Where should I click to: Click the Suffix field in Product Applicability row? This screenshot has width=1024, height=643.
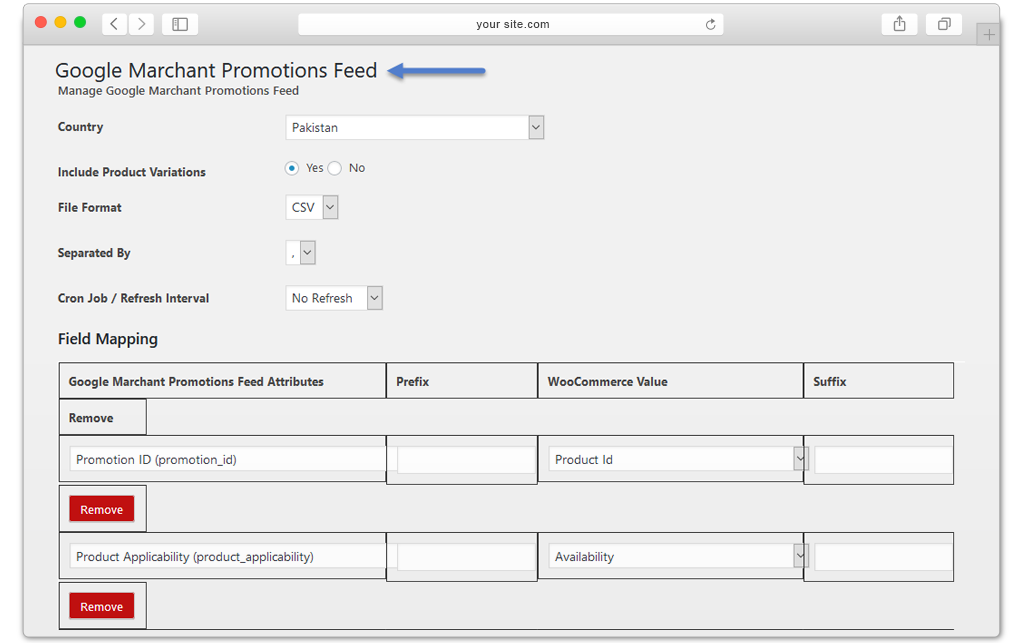pos(883,557)
